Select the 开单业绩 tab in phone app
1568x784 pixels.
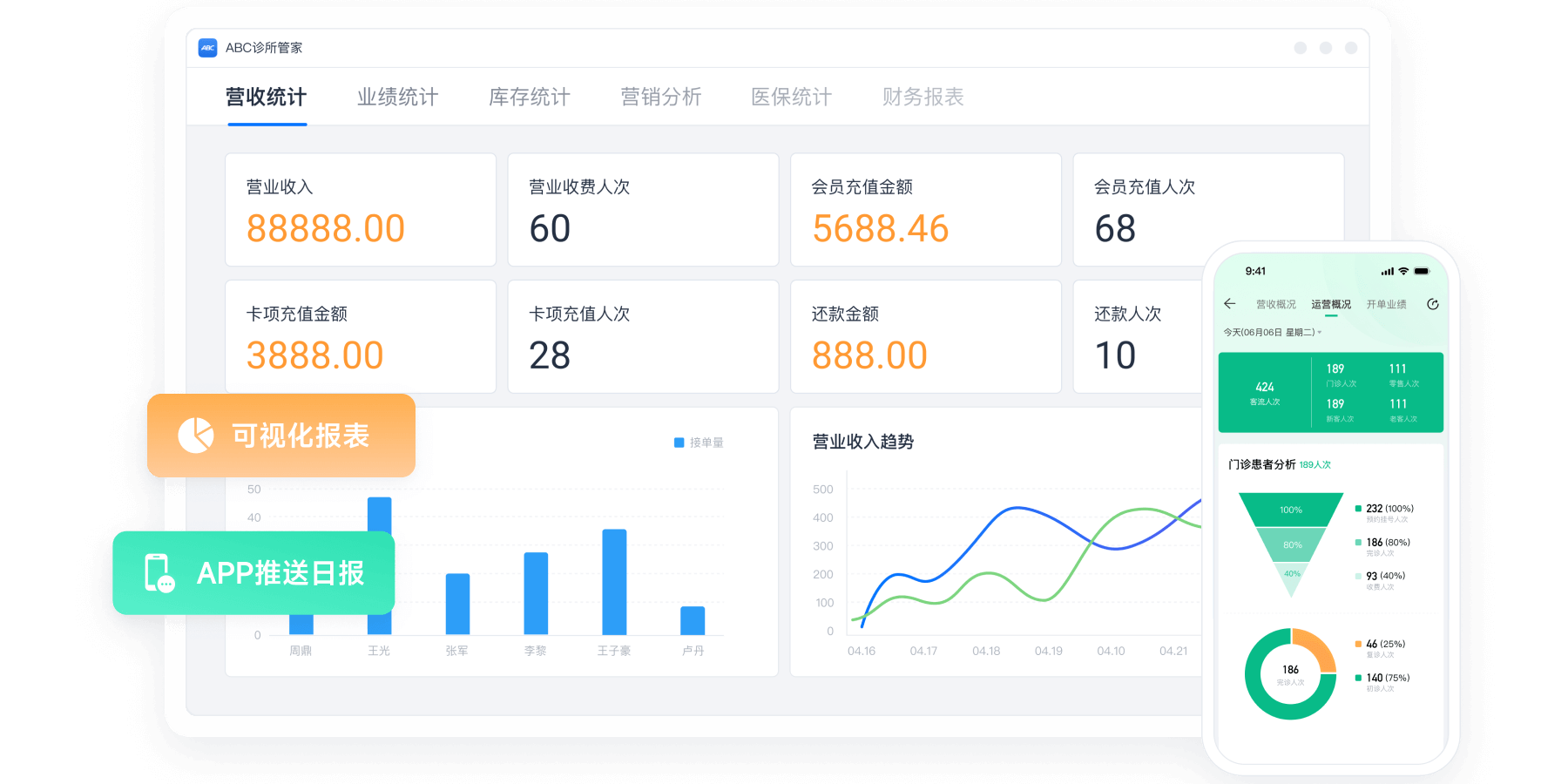(x=1386, y=304)
